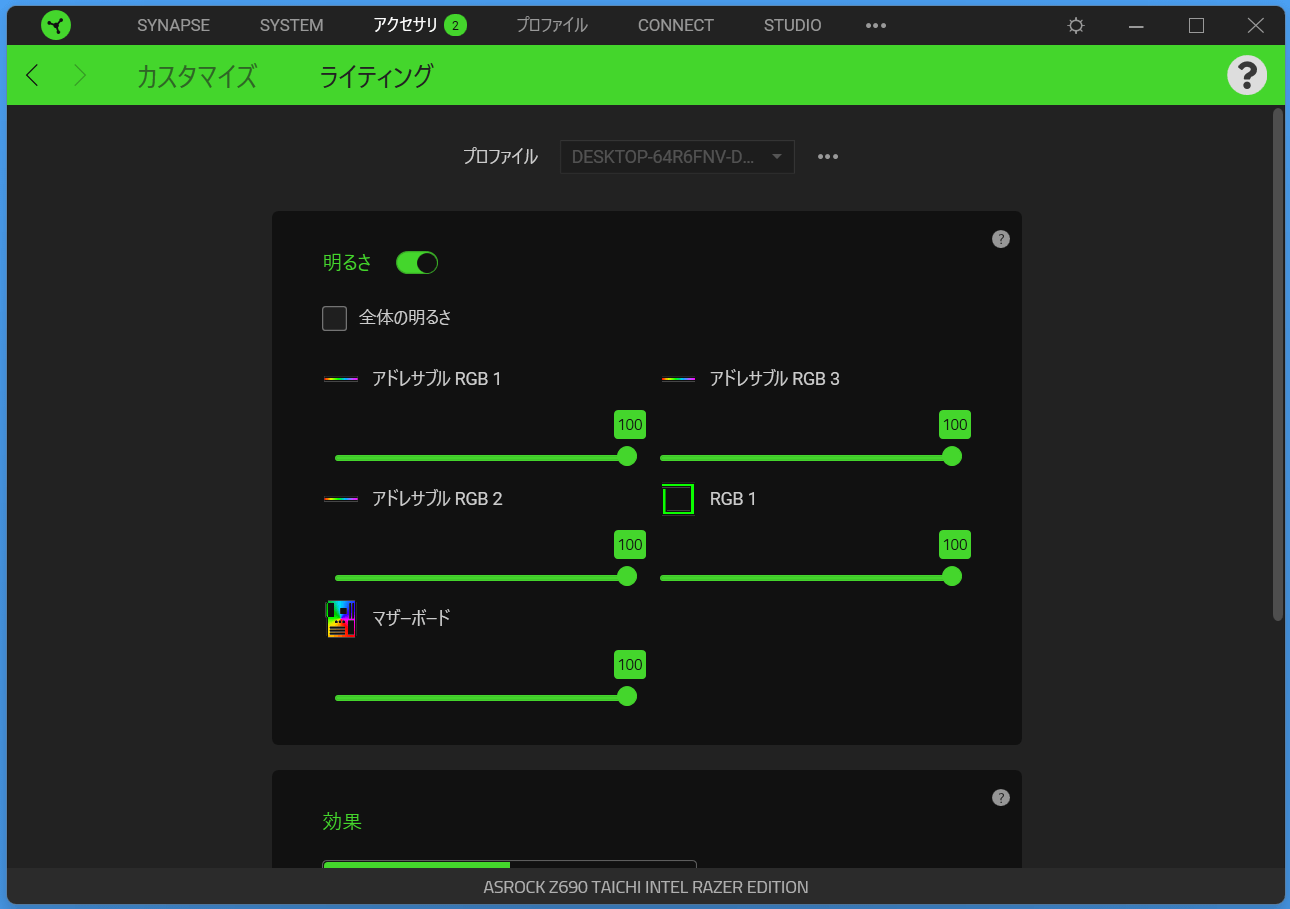This screenshot has width=1290, height=909.
Task: Switch to the プロファイル top tab
Action: pos(552,26)
